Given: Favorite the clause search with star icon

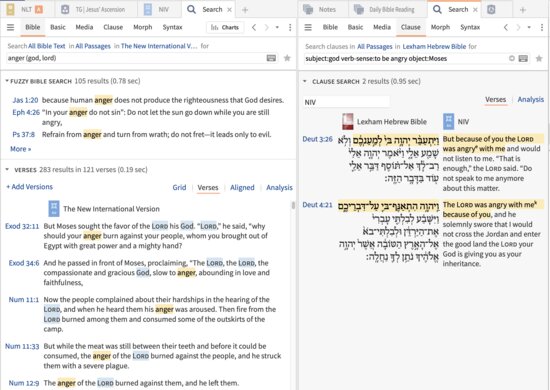Looking at the screenshot, I should [539, 59].
